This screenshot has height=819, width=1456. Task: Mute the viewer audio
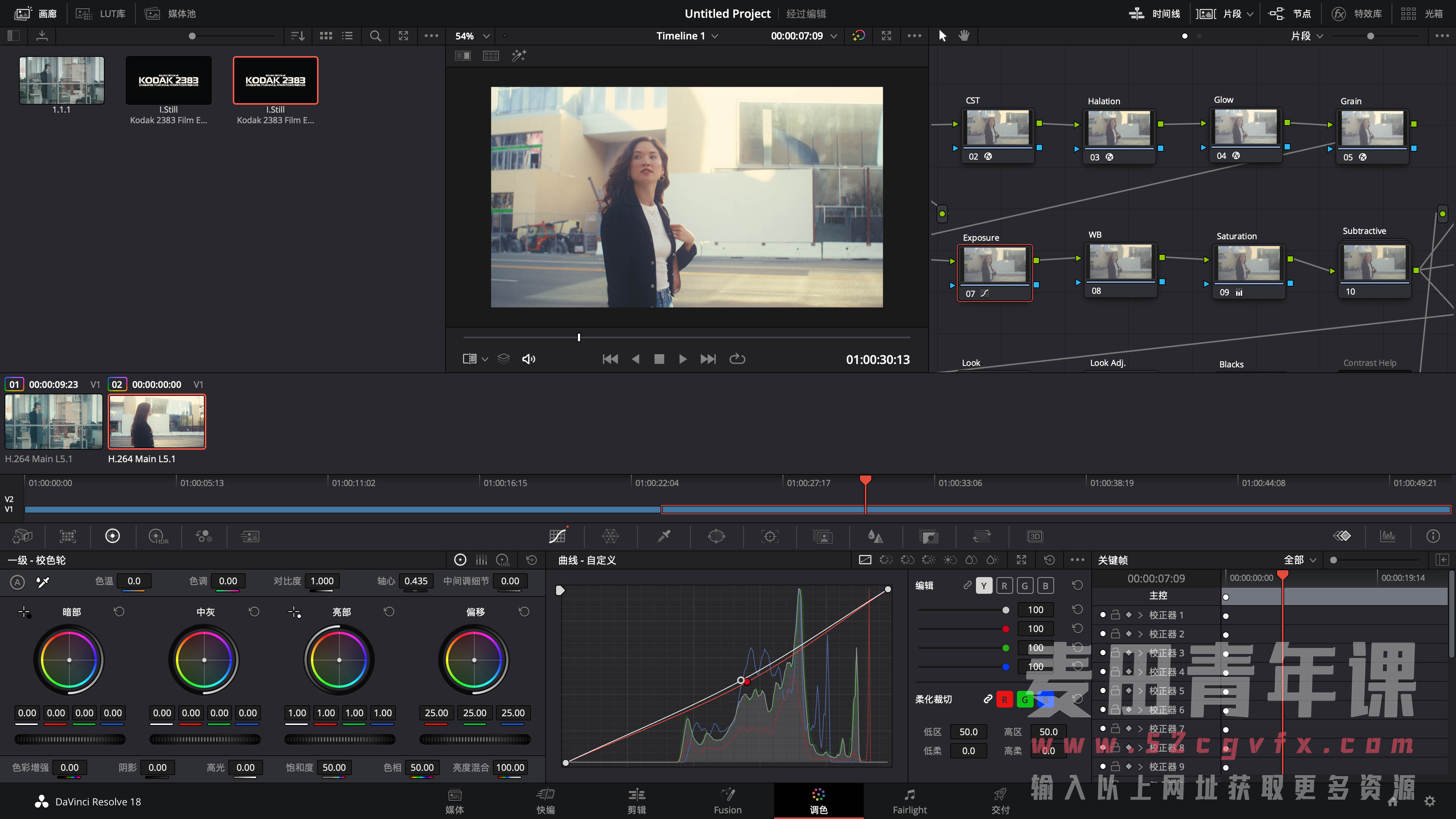click(x=529, y=359)
